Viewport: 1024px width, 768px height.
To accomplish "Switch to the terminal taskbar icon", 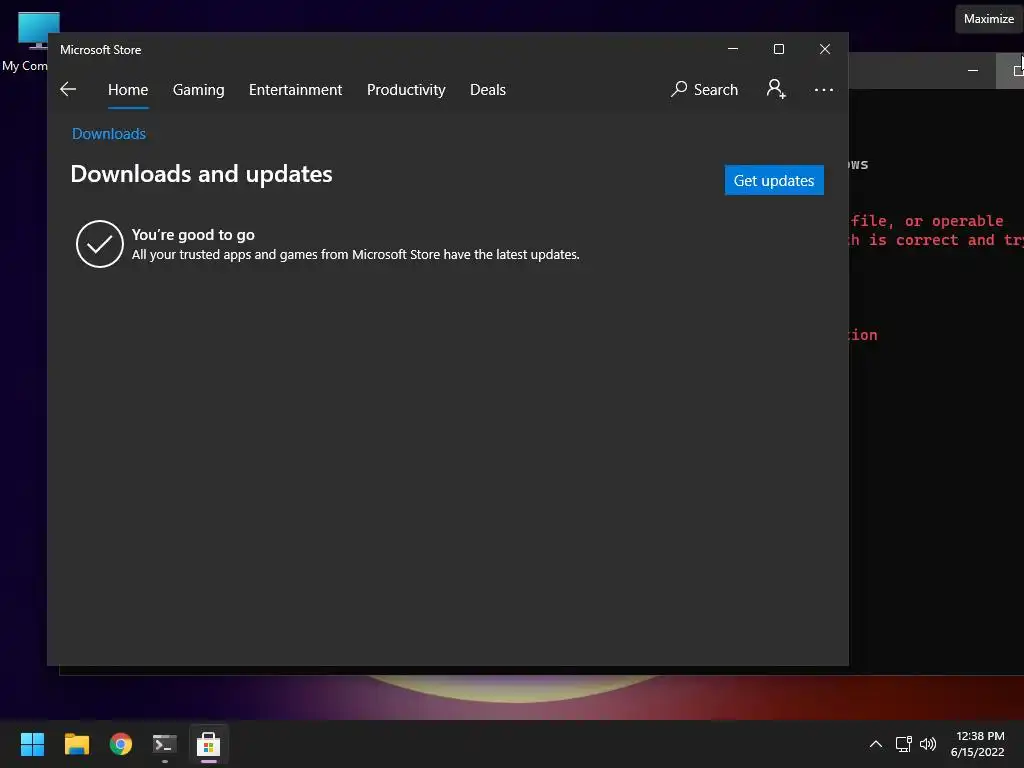I will click(165, 744).
